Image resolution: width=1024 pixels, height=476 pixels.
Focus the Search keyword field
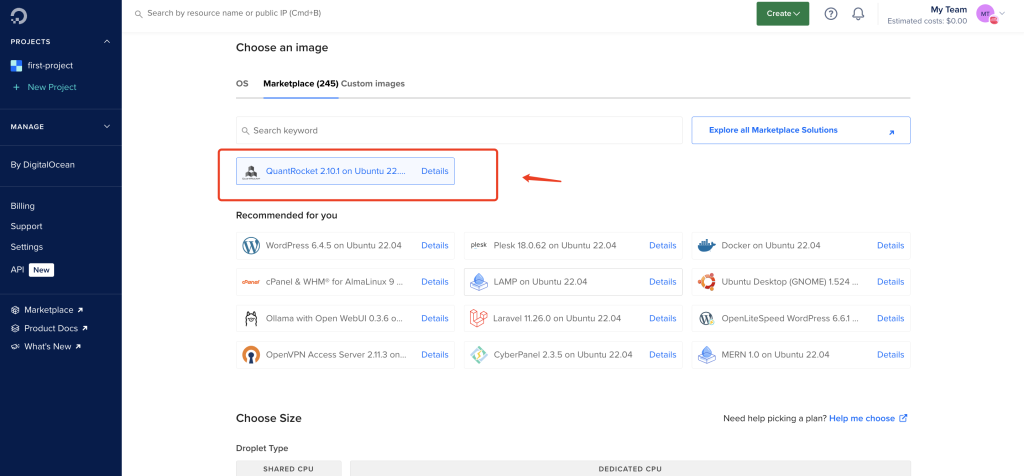point(459,131)
